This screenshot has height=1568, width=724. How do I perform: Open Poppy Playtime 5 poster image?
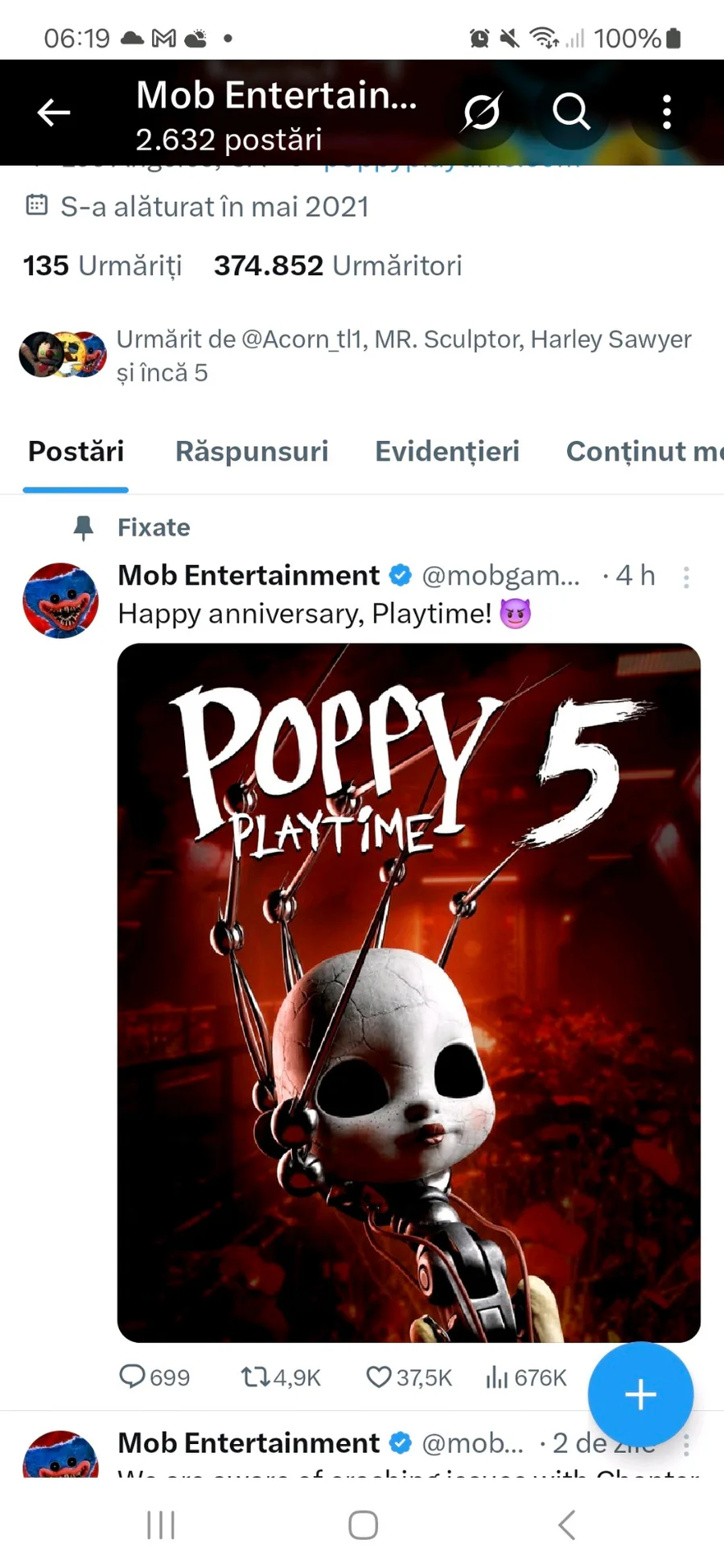(409, 992)
